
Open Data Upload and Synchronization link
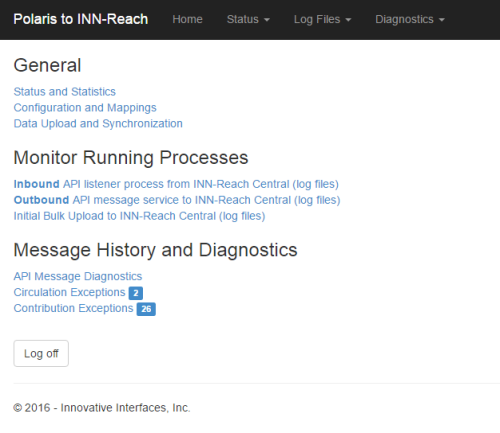[x=98, y=124]
